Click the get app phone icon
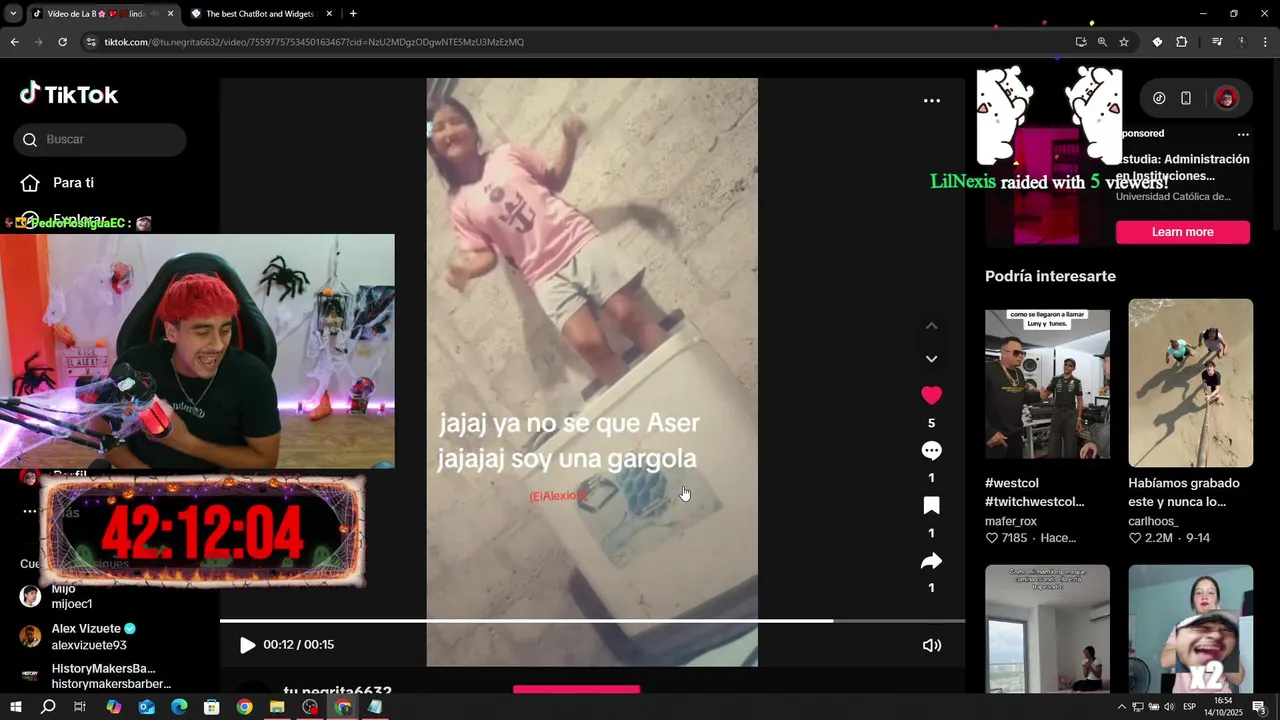Screen dimensions: 1280x720 click(x=1186, y=98)
